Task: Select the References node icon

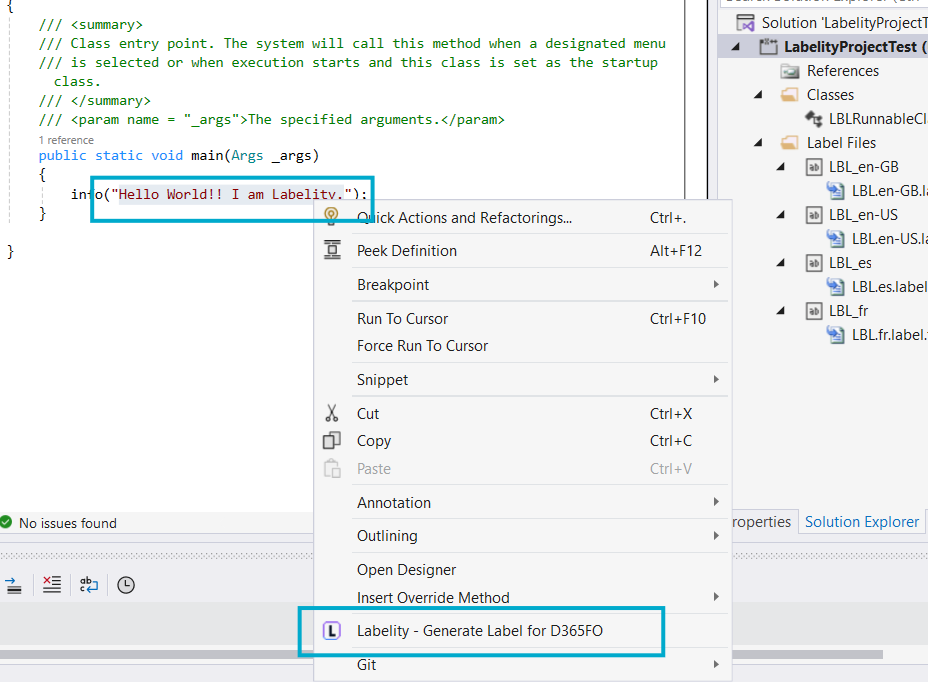Action: tap(790, 72)
